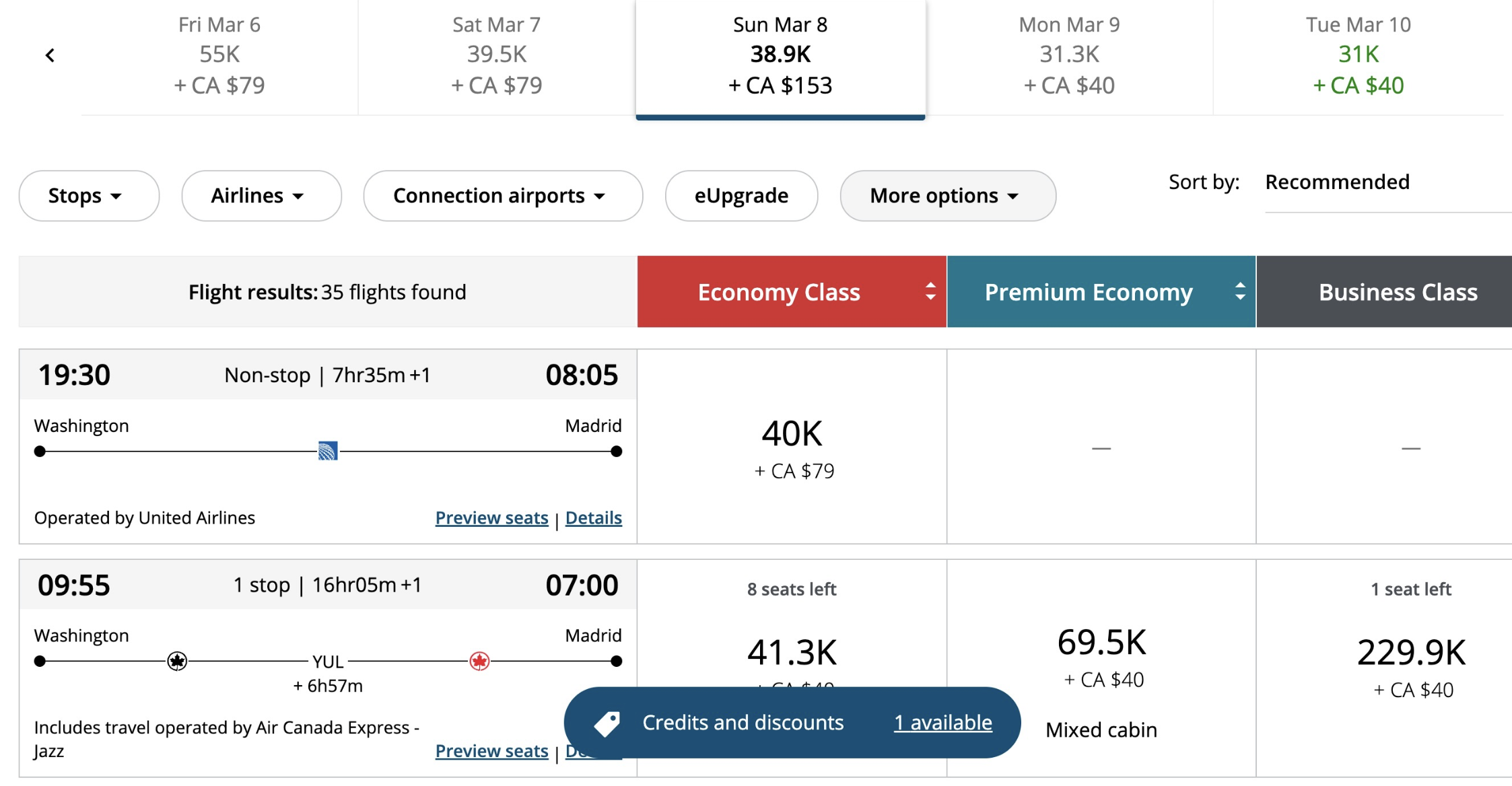Select the 40K Economy fare for non-stop flight
This screenshot has height=786, width=1512.
(792, 447)
